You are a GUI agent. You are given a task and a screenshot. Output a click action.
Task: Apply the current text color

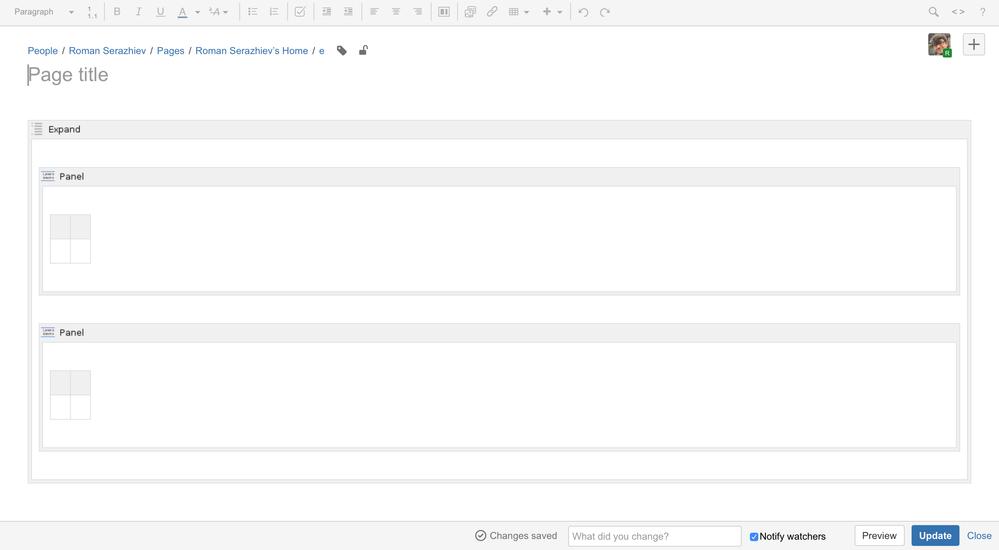[x=182, y=12]
